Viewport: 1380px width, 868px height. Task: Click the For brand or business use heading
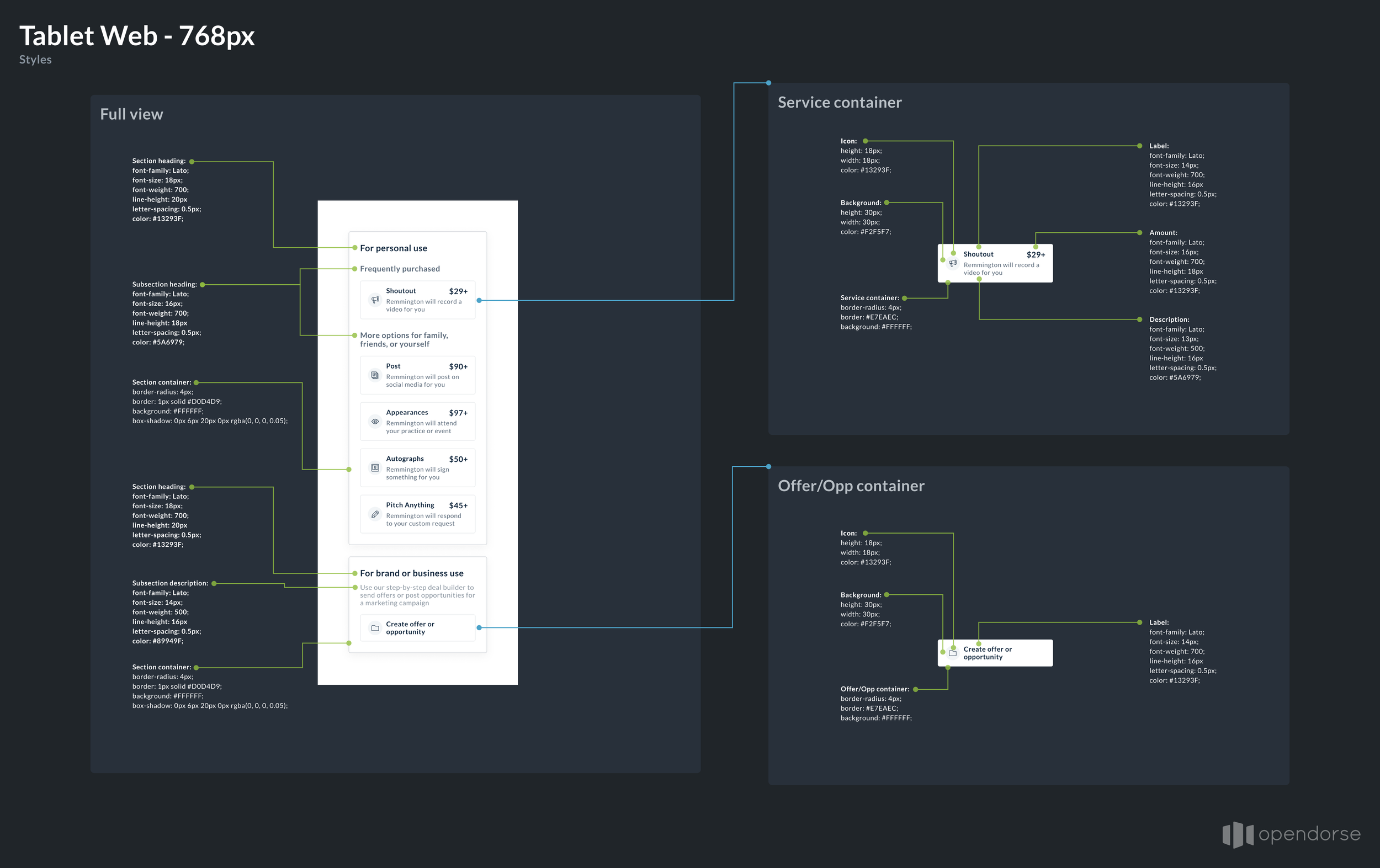[x=411, y=573]
